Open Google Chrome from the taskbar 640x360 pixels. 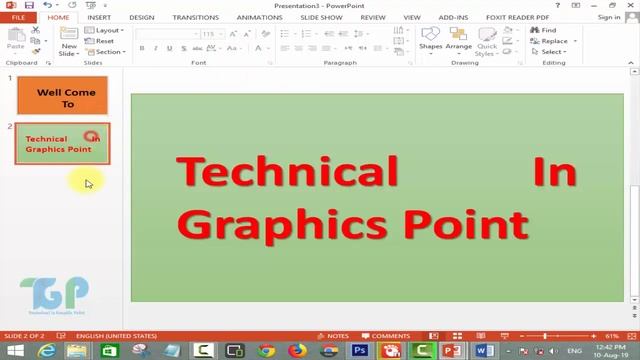(x=266, y=351)
